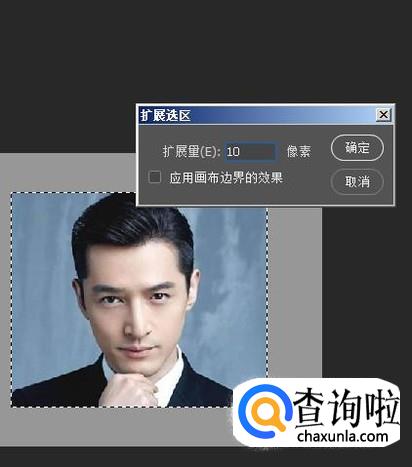Image resolution: width=412 pixels, height=467 pixels.
Task: Click the 查询啦 watermark text
Action: click(347, 408)
